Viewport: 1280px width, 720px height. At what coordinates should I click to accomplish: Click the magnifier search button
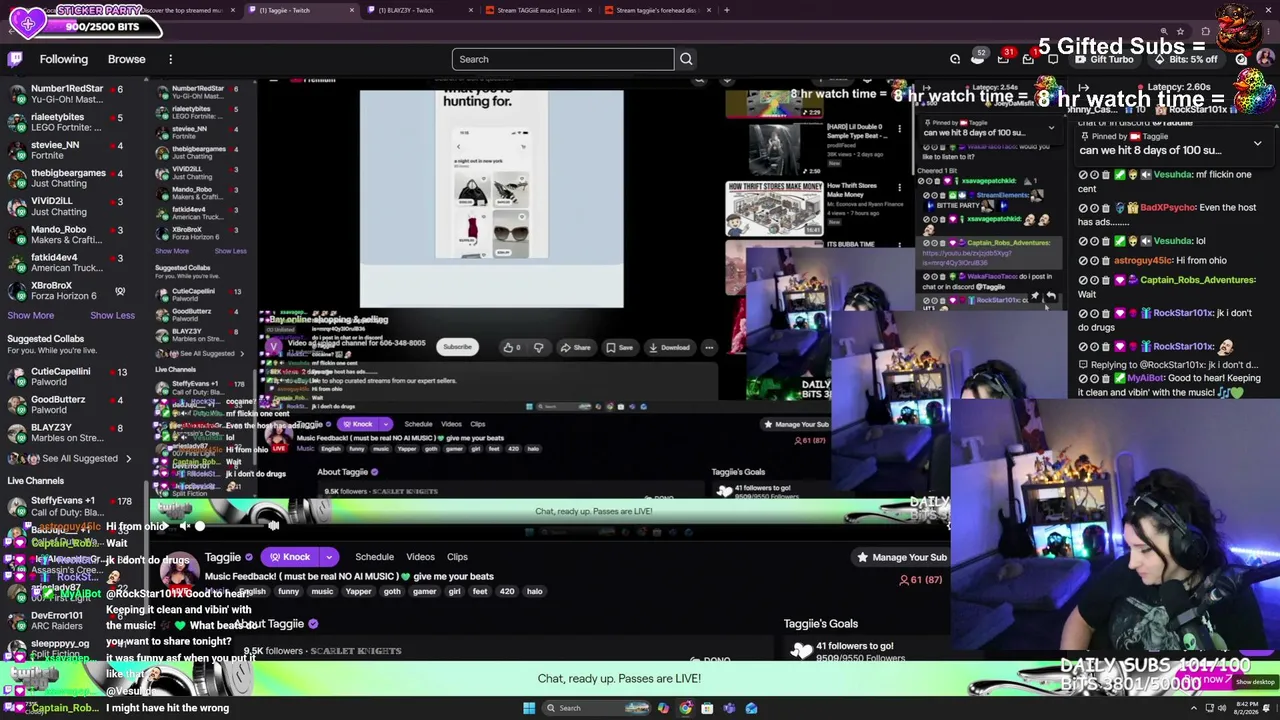686,59
